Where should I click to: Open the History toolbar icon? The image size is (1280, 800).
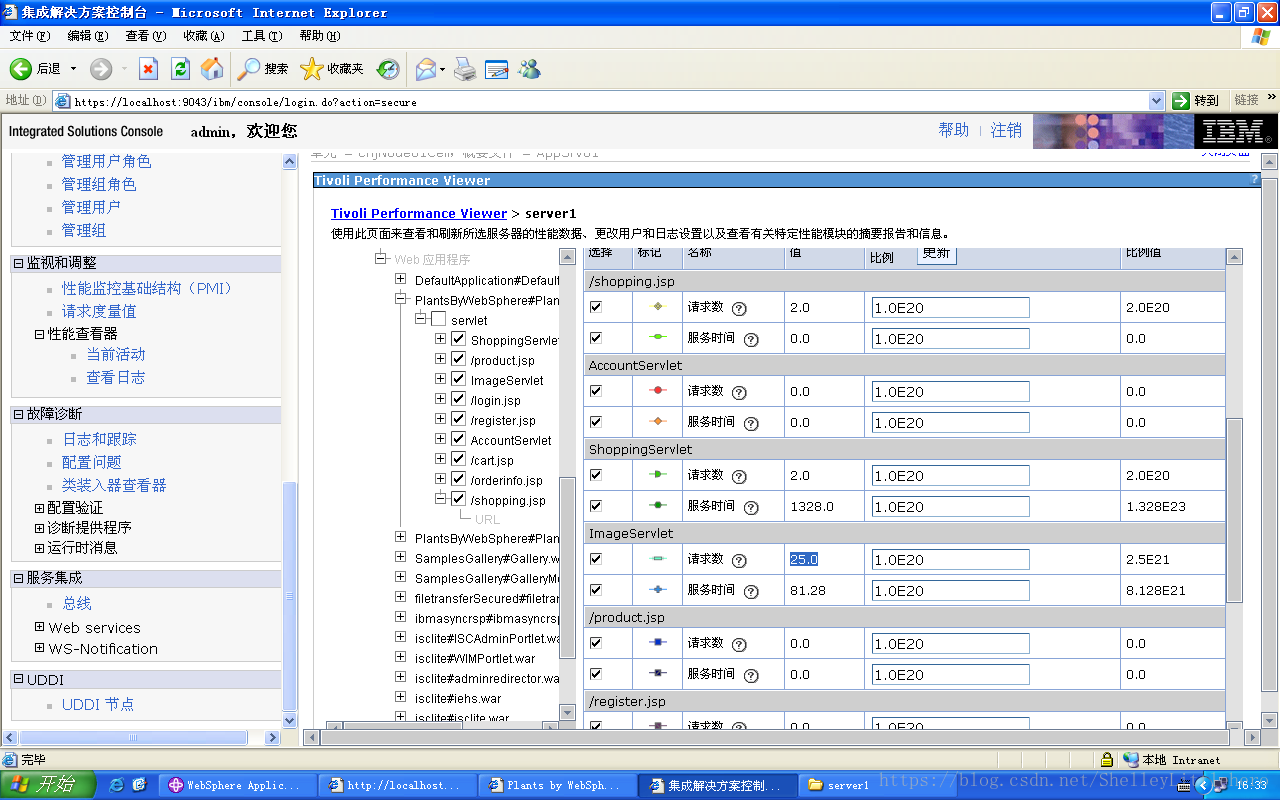coord(388,68)
